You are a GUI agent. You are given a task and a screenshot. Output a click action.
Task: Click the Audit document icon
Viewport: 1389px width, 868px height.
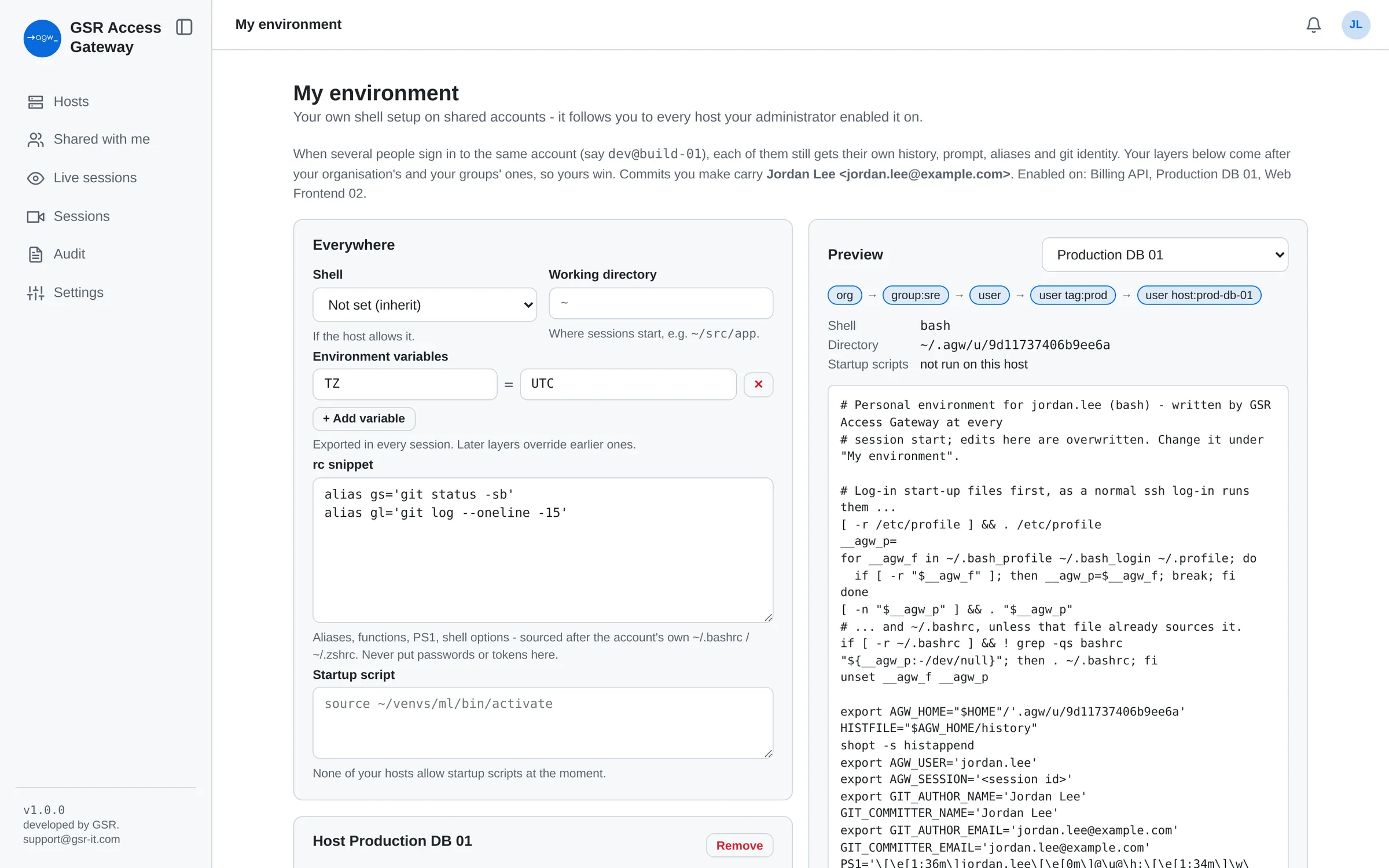click(x=35, y=255)
